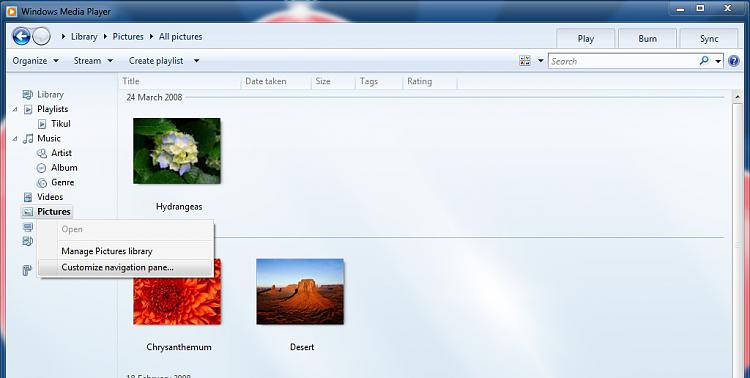Open Help with the question mark icon
This screenshot has height=378, width=750.
click(734, 61)
